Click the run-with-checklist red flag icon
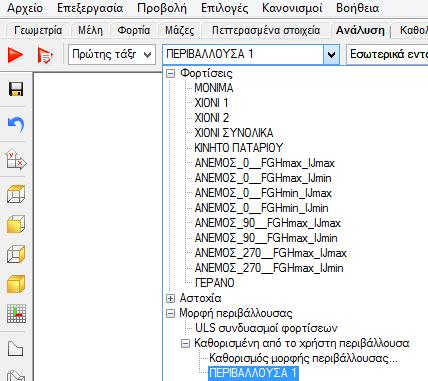The width and height of the screenshot is (428, 381). point(45,55)
